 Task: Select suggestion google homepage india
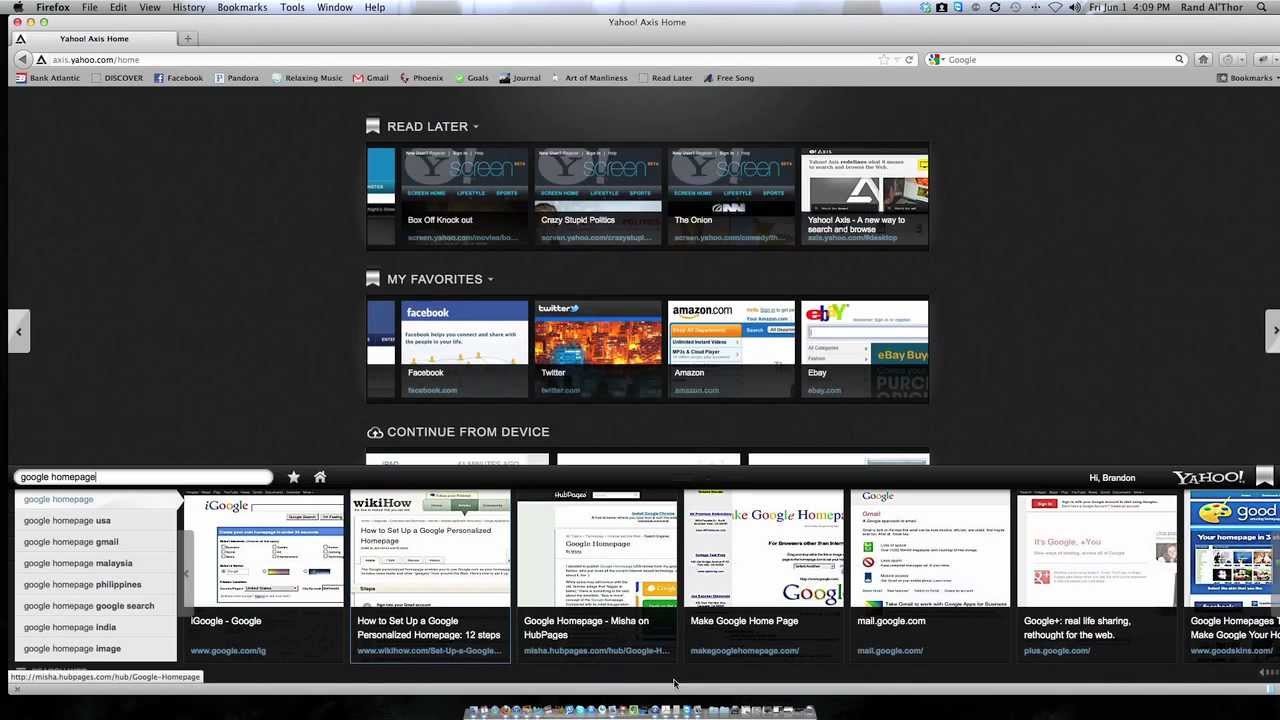(x=96, y=627)
